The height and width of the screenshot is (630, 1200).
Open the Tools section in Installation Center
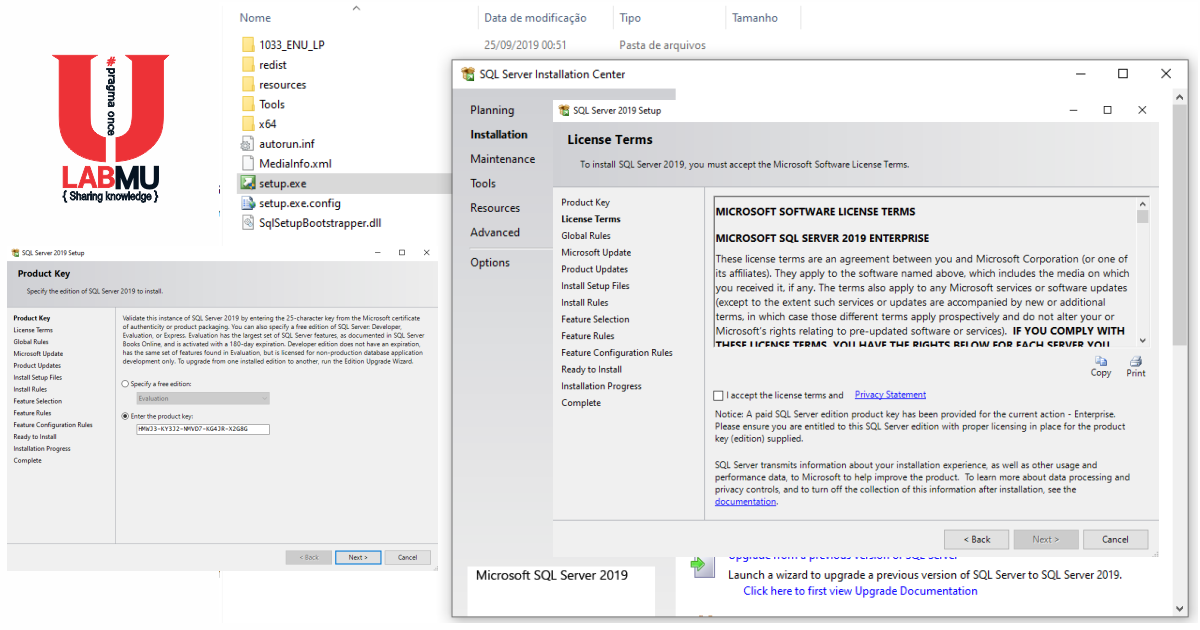(483, 183)
